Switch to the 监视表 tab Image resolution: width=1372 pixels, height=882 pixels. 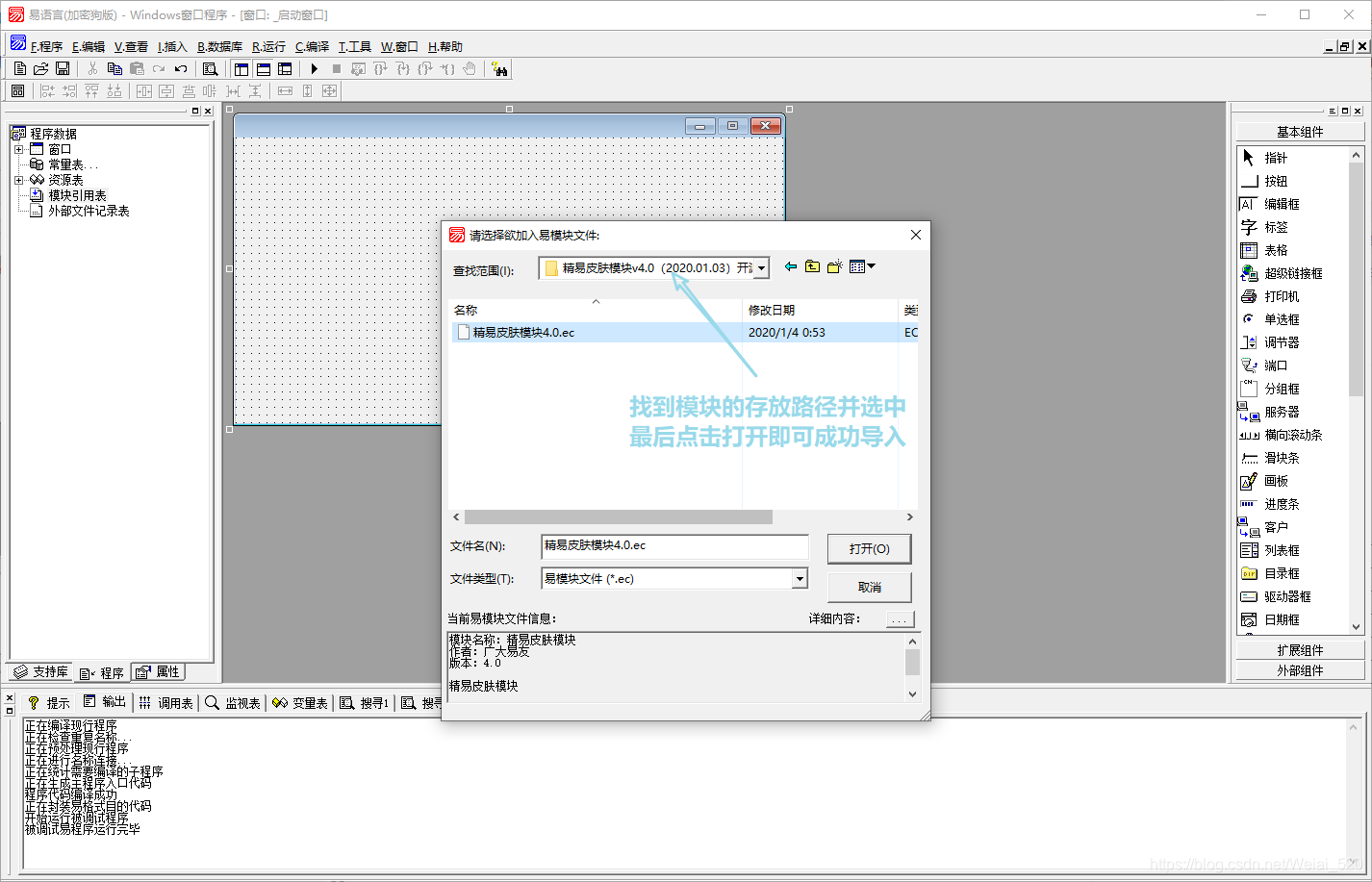233,703
